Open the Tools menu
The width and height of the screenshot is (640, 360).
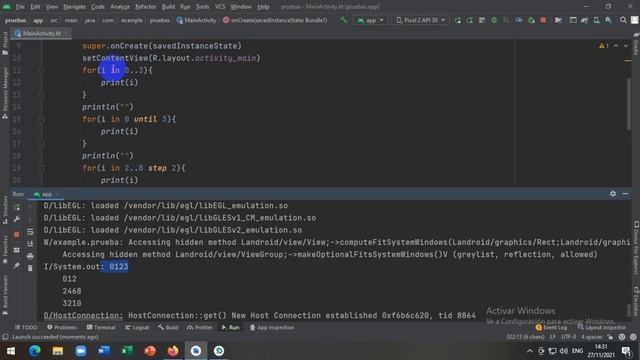(x=202, y=7)
